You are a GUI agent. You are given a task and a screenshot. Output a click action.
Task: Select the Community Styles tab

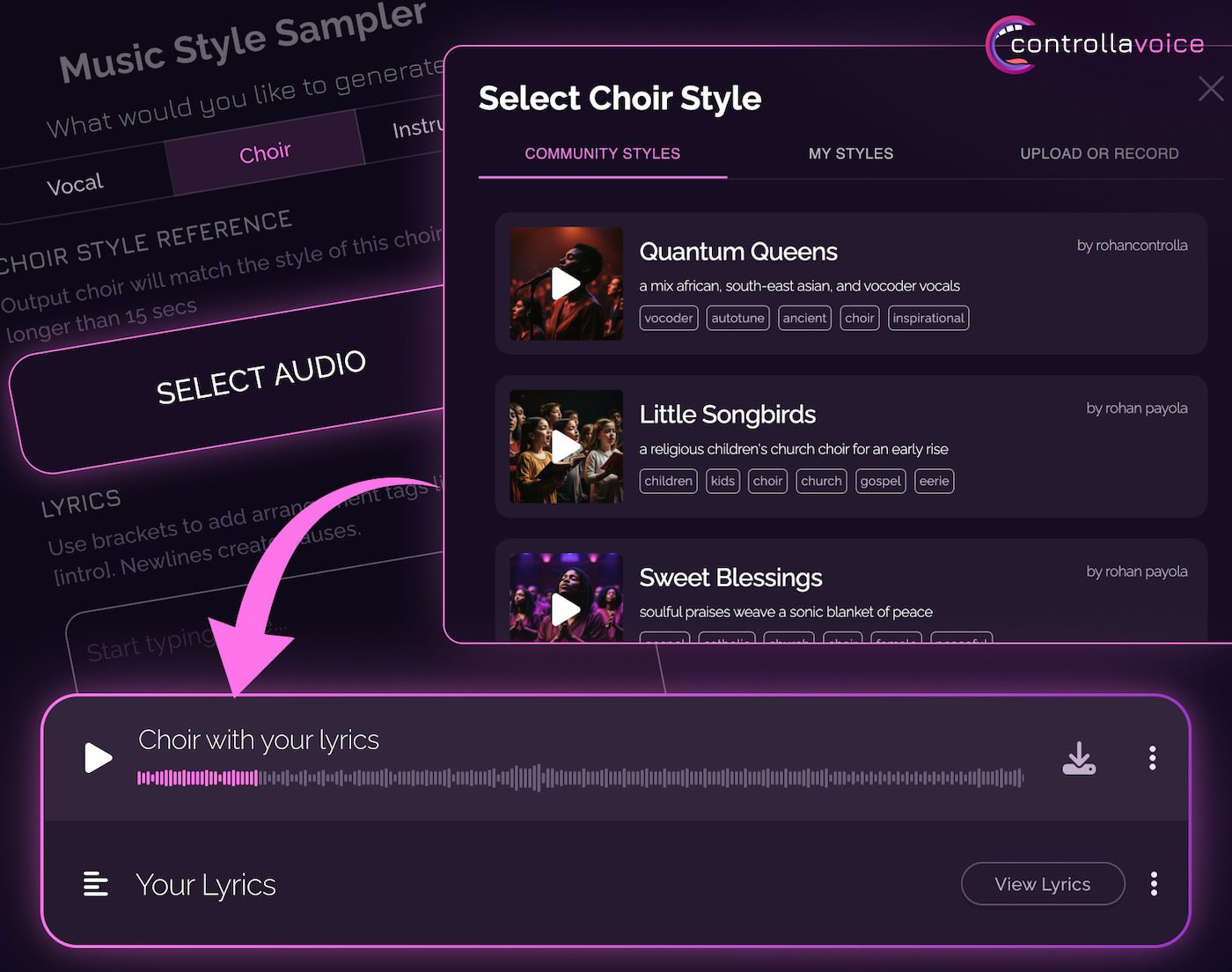pyautogui.click(x=602, y=154)
